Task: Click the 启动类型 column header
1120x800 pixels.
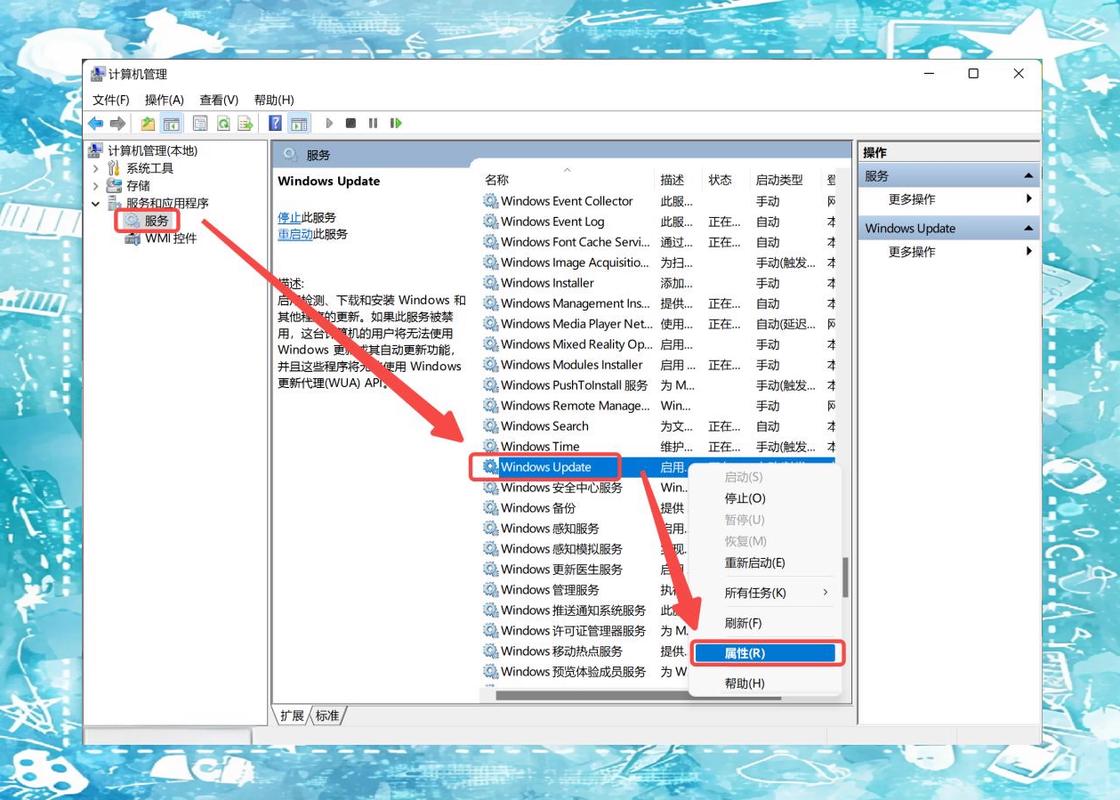Action: (x=779, y=180)
